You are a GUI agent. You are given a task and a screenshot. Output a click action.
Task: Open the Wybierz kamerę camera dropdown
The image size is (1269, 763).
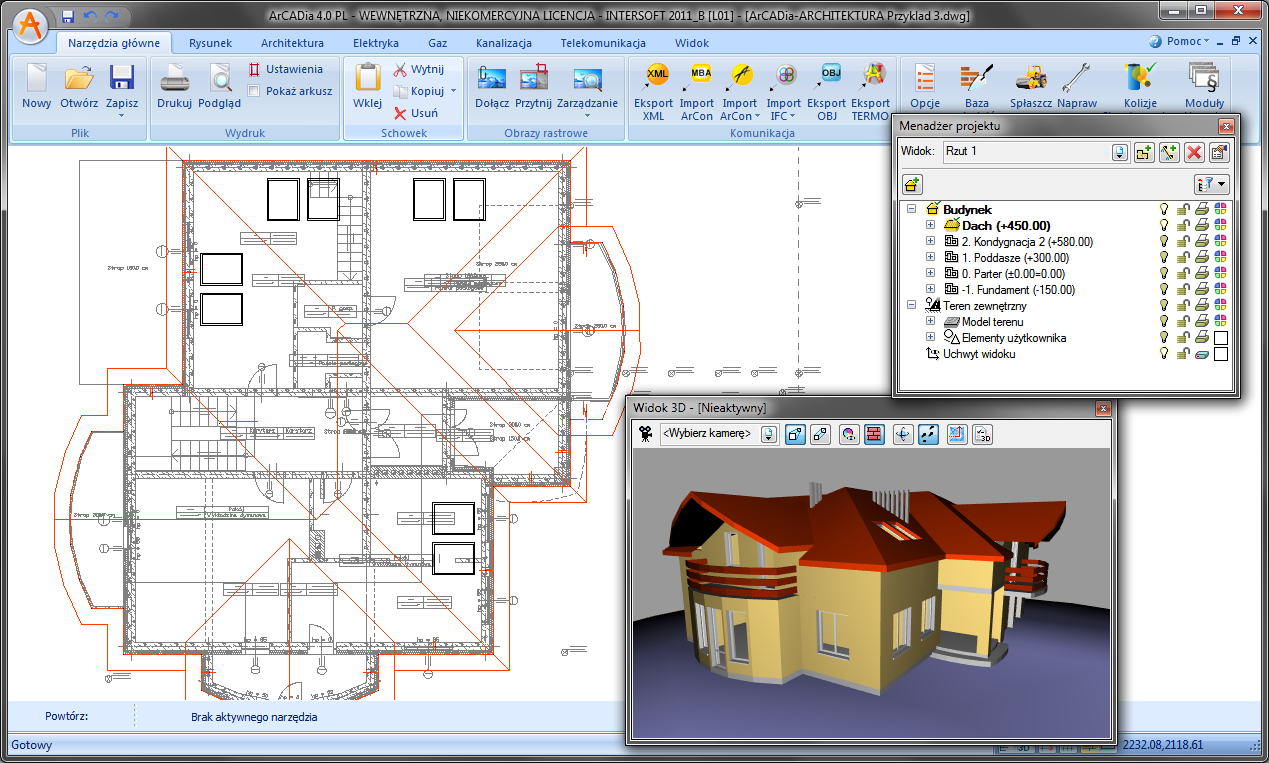coord(769,434)
